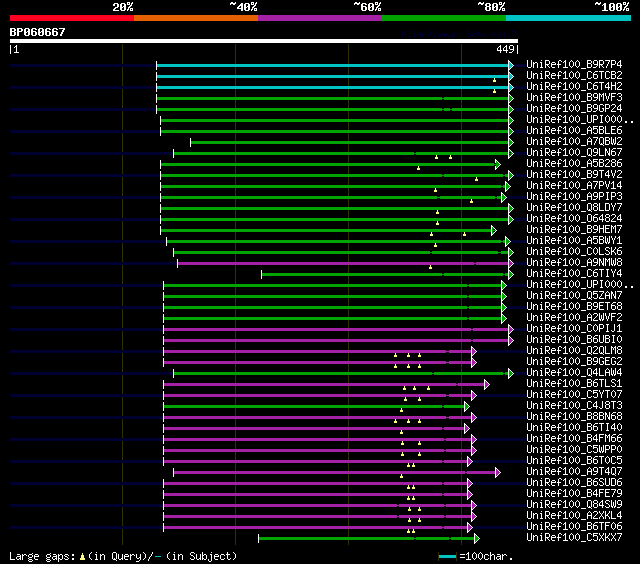Screen dimensions: 640x564
Task: Click the purple ~60% identity legend segment
Action: [320, 18]
